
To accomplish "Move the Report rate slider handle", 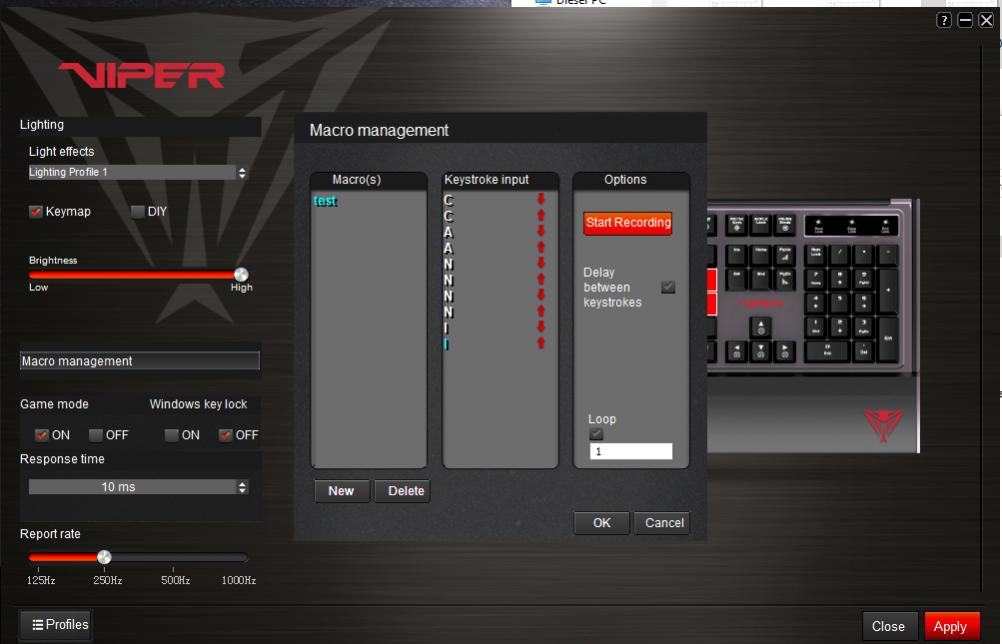I will point(104,557).
